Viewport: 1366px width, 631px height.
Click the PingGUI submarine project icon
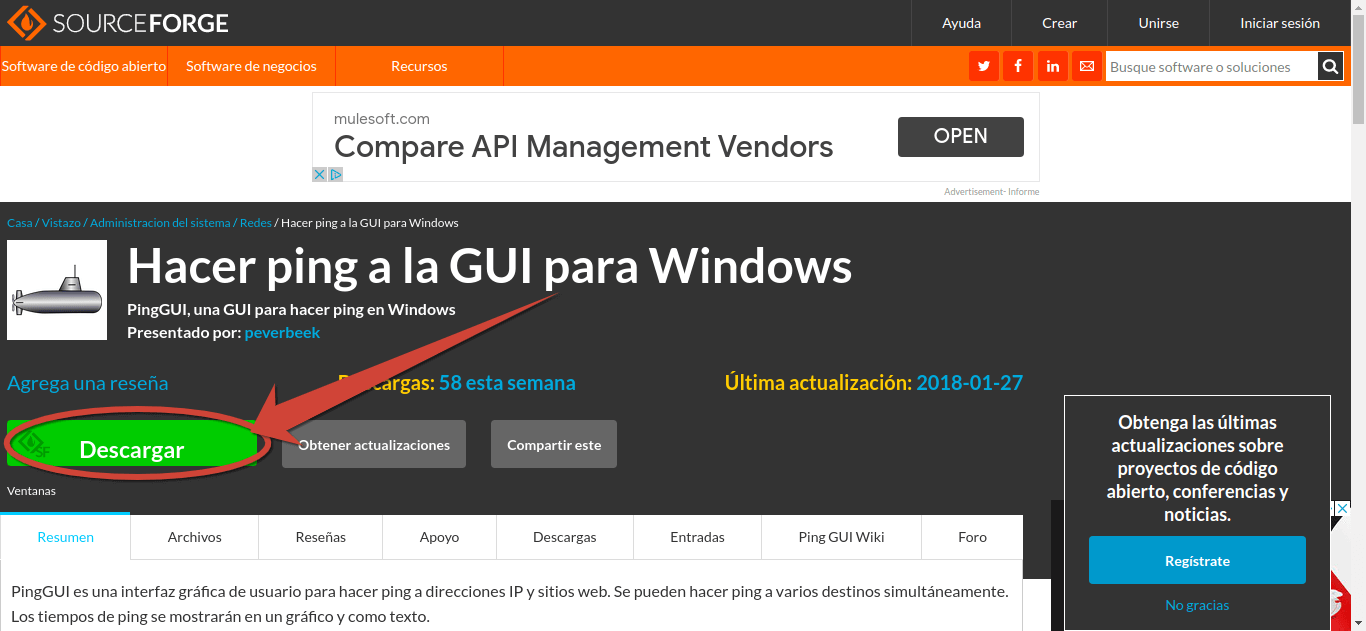click(56, 290)
